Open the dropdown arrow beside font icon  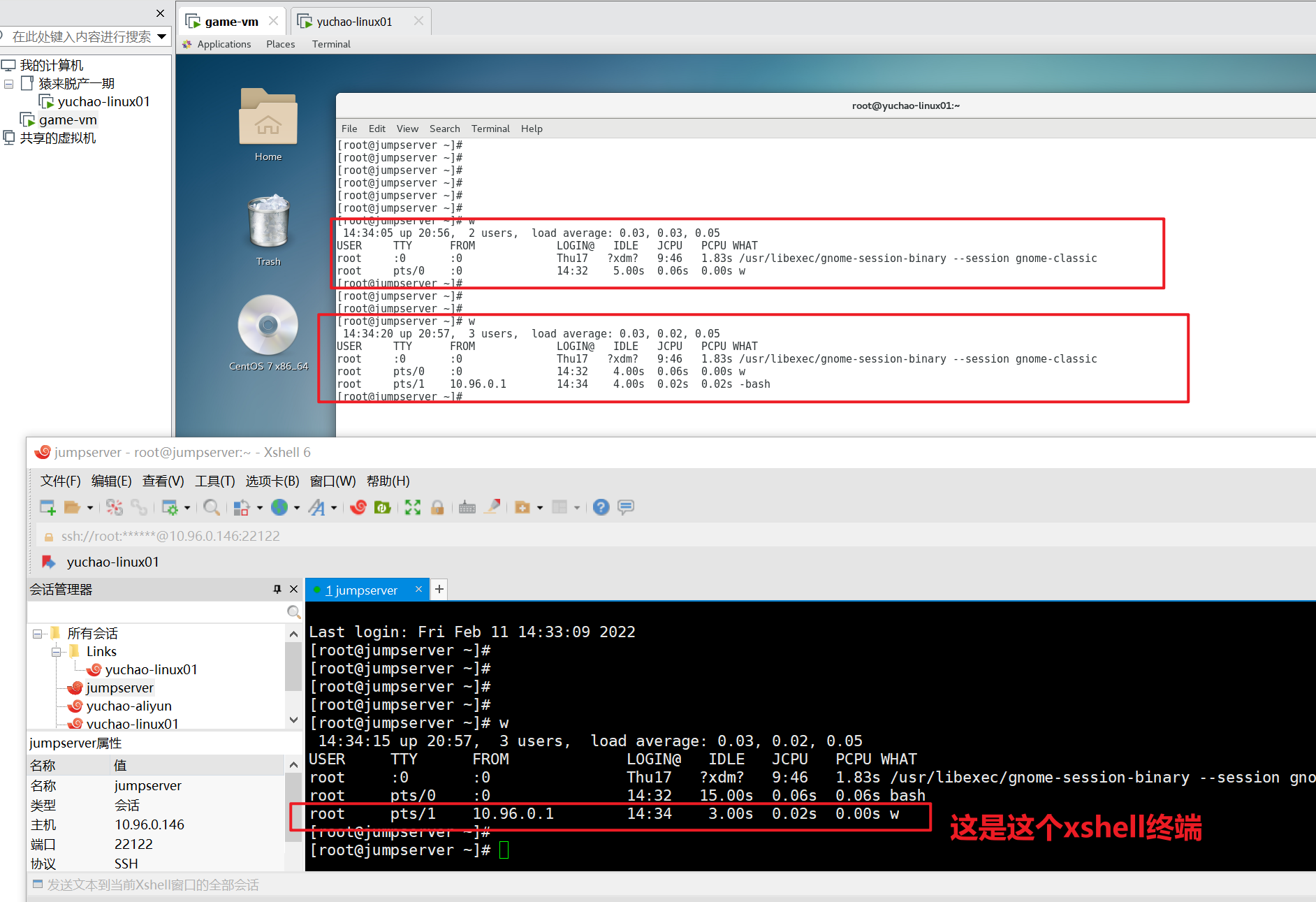334,508
